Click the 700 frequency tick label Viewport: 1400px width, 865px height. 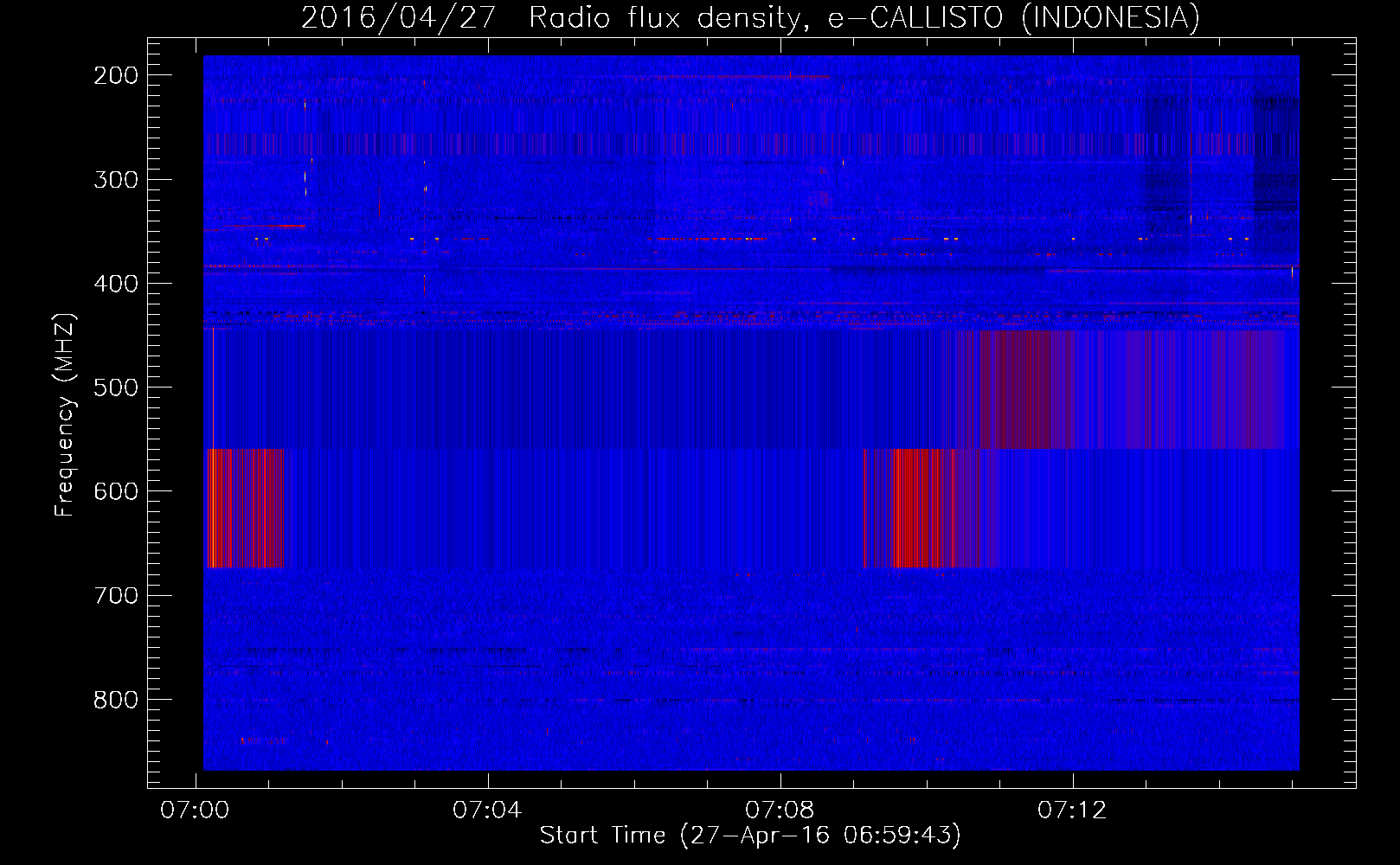click(116, 595)
